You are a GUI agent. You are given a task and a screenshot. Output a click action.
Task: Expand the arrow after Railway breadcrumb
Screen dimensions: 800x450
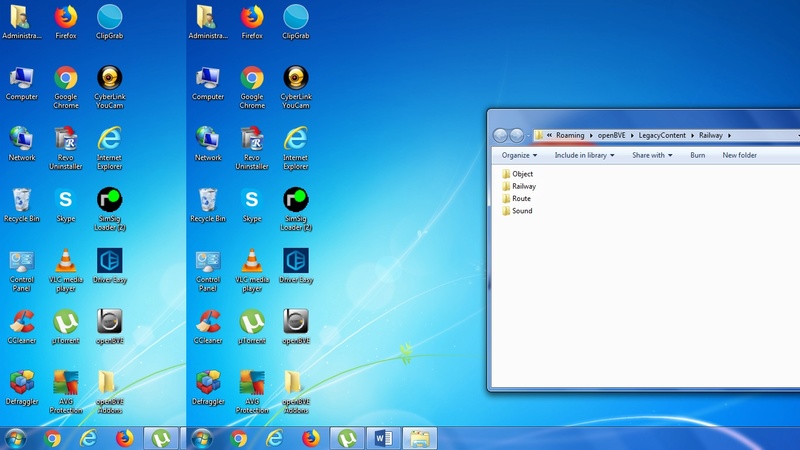pyautogui.click(x=730, y=135)
